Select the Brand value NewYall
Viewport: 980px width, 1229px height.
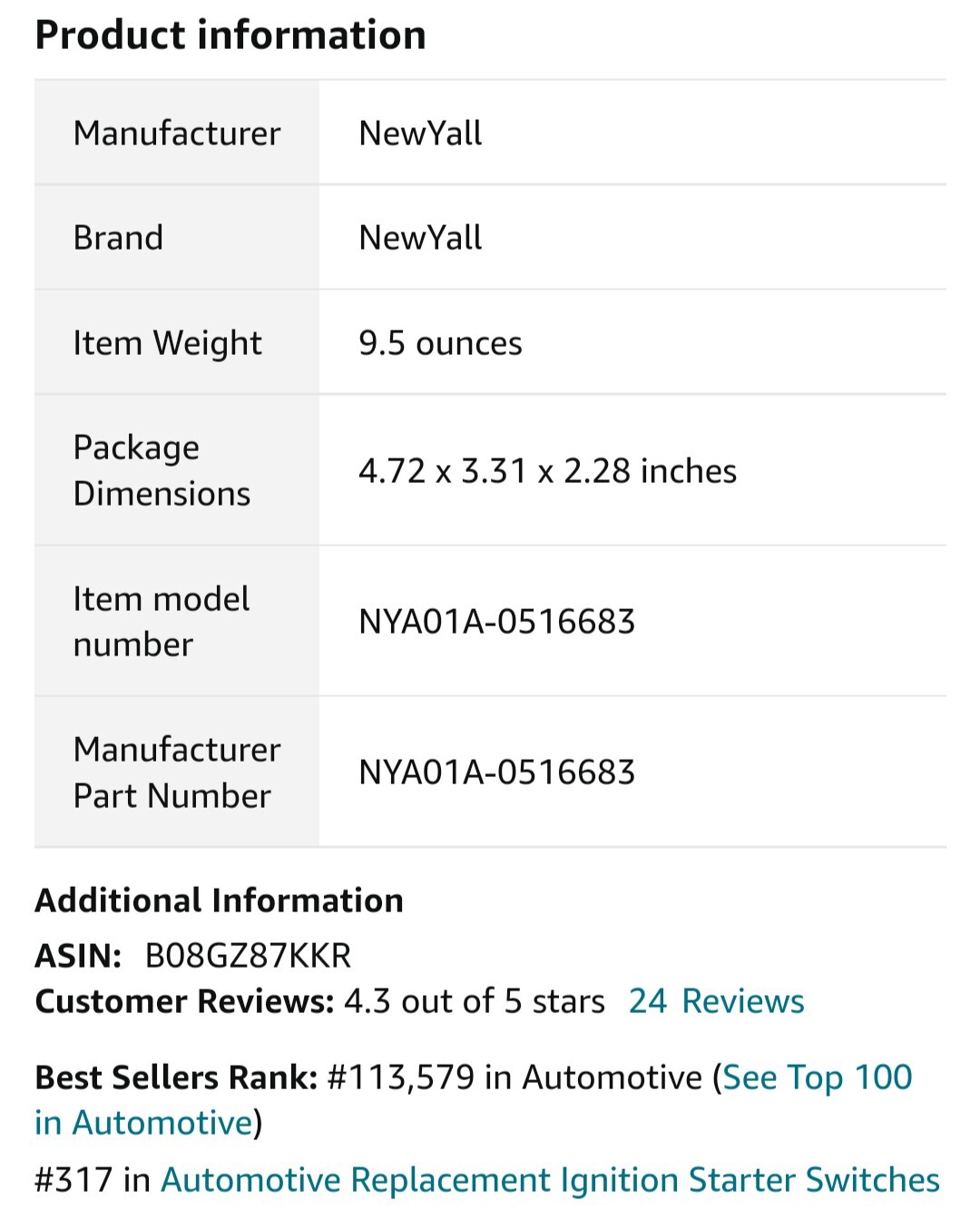click(x=420, y=238)
